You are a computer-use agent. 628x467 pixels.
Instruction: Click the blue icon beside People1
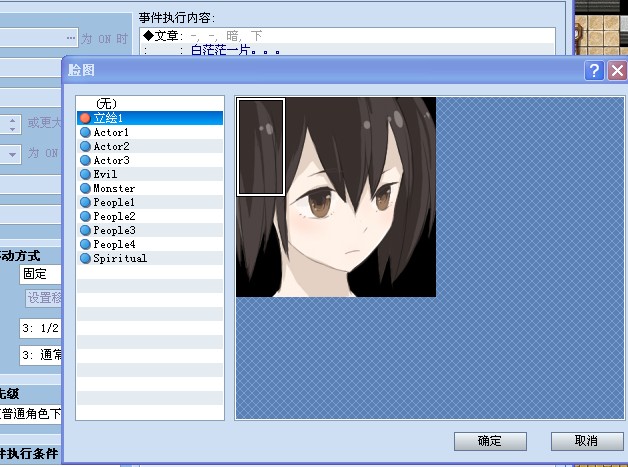pos(85,202)
